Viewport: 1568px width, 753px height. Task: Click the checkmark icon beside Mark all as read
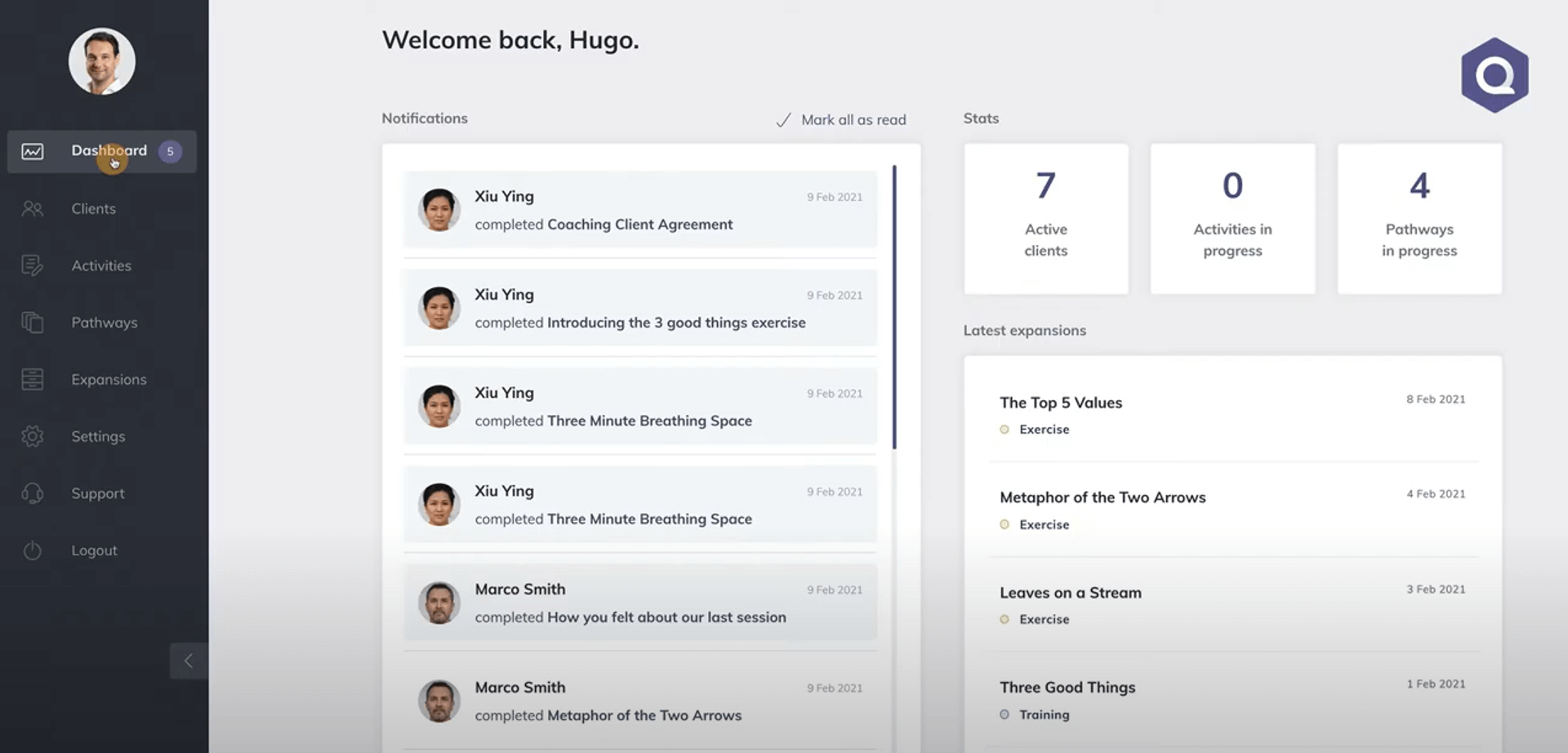point(783,120)
